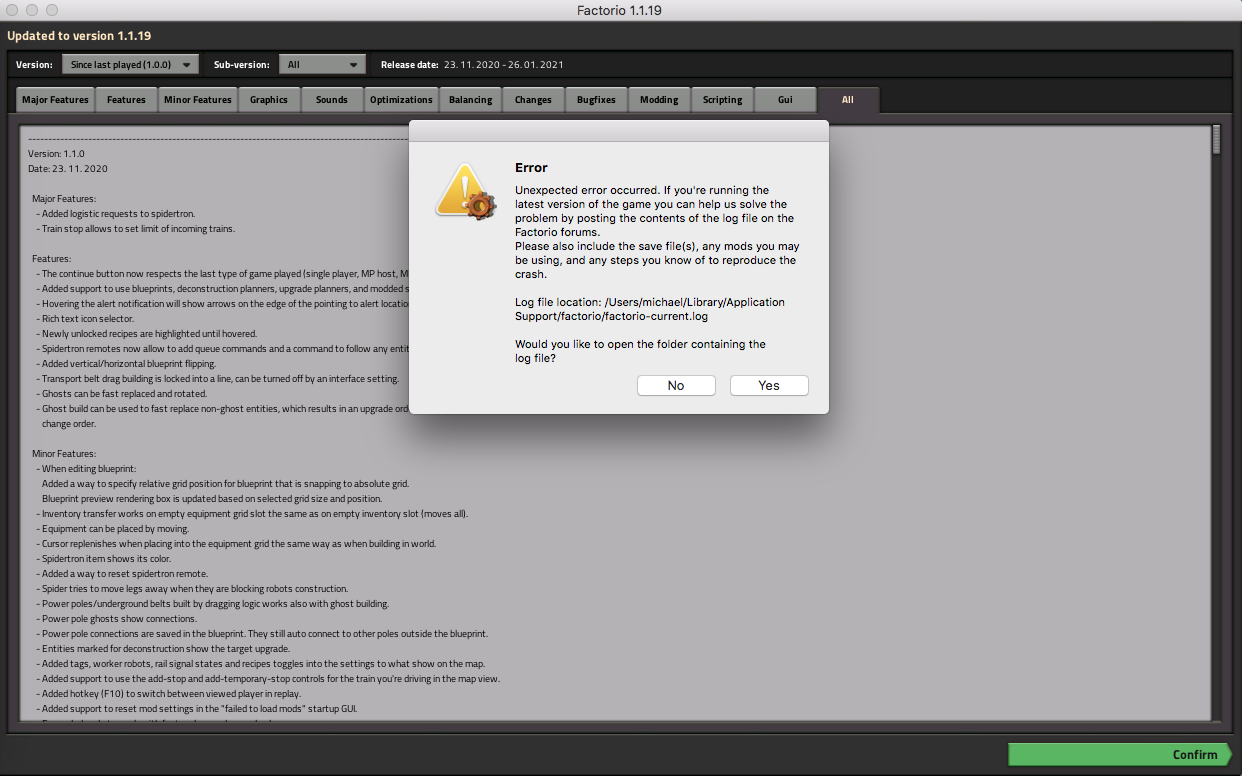Open the Gui tab
Screen dimensions: 1242x776
point(785,100)
